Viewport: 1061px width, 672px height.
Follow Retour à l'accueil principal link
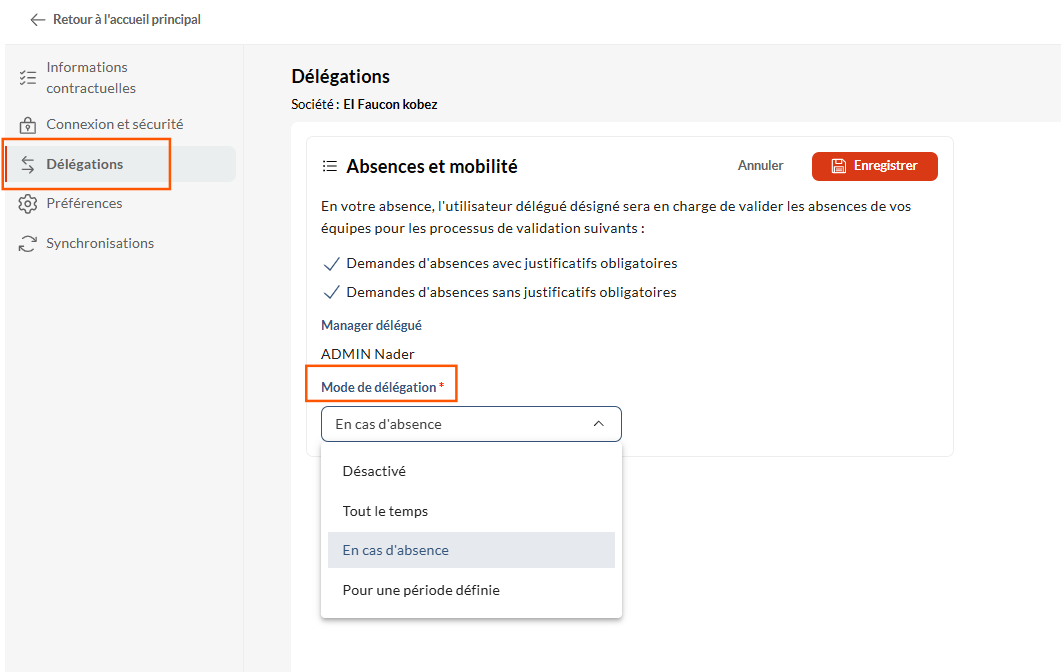[x=126, y=20]
